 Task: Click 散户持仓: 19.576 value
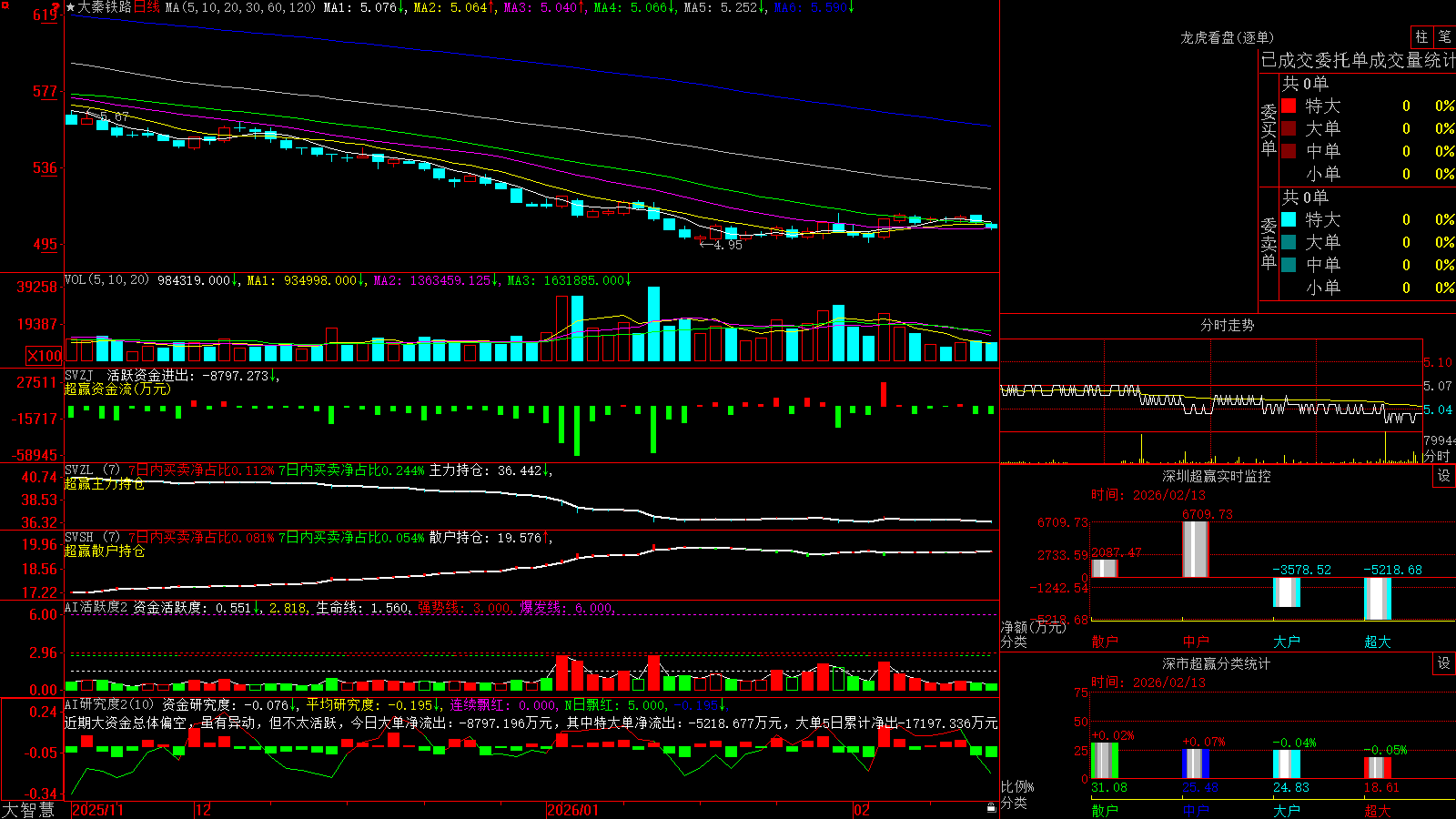point(490,538)
